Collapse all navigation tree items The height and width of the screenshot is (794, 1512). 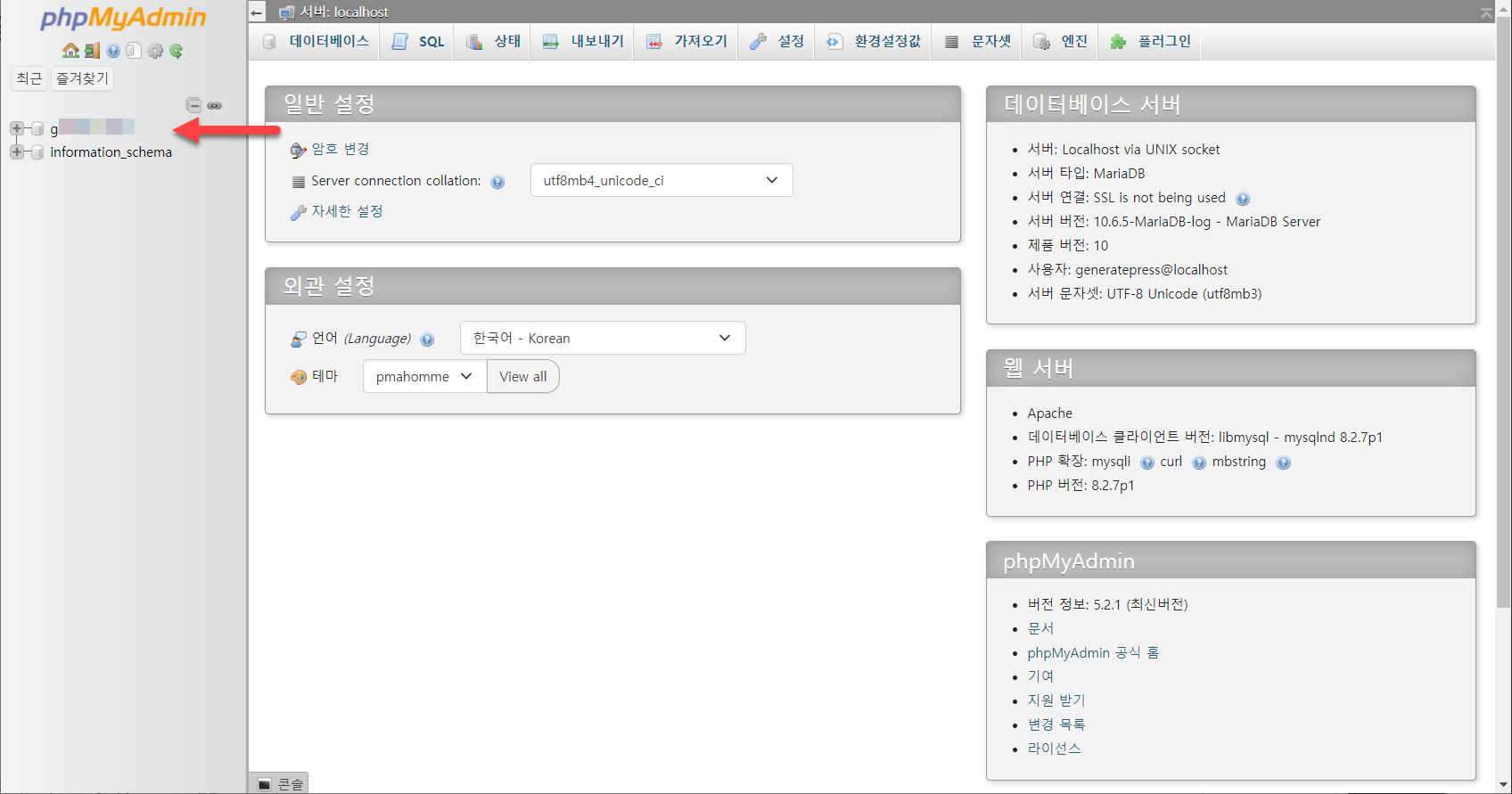193,105
